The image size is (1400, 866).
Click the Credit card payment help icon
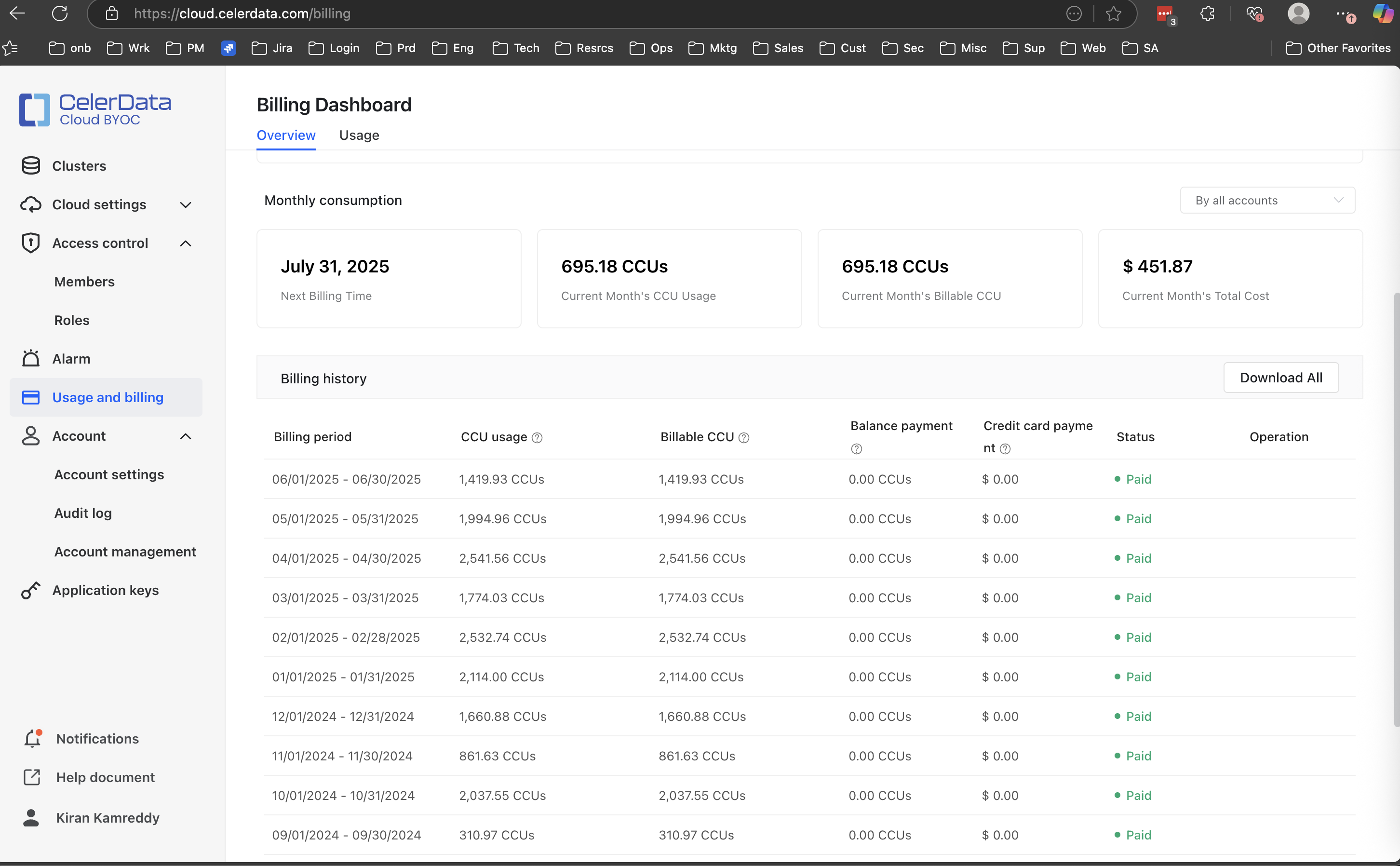point(1005,449)
